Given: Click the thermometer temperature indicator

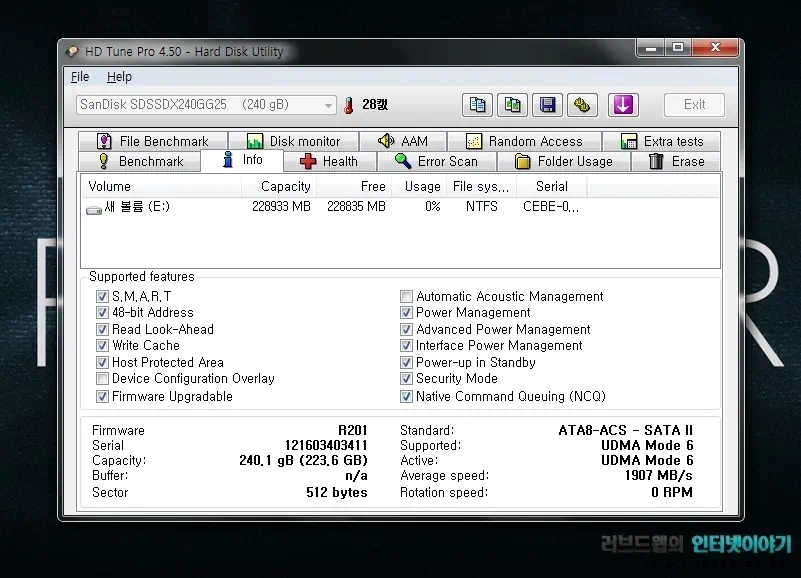Looking at the screenshot, I should click(x=349, y=104).
